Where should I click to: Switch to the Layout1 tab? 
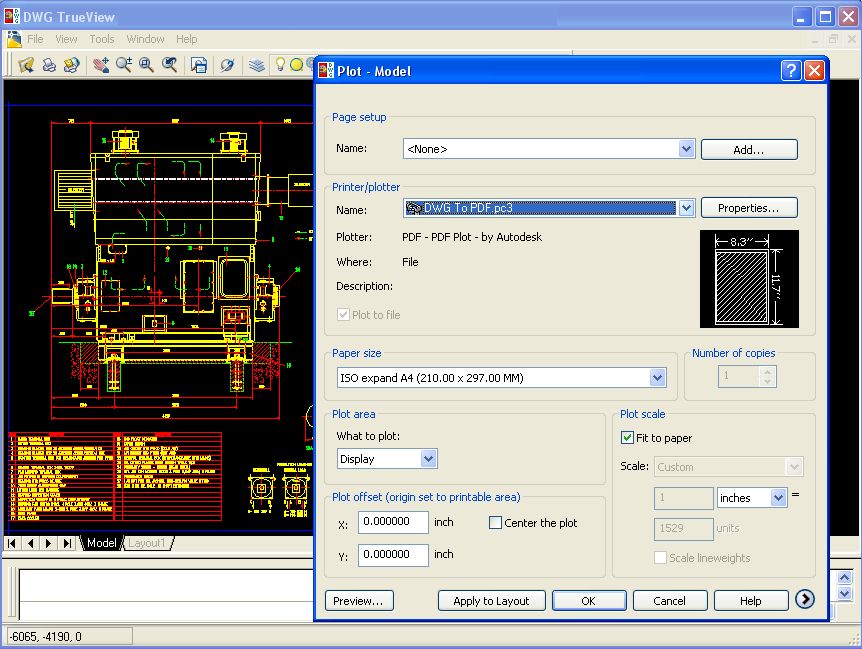pos(147,543)
